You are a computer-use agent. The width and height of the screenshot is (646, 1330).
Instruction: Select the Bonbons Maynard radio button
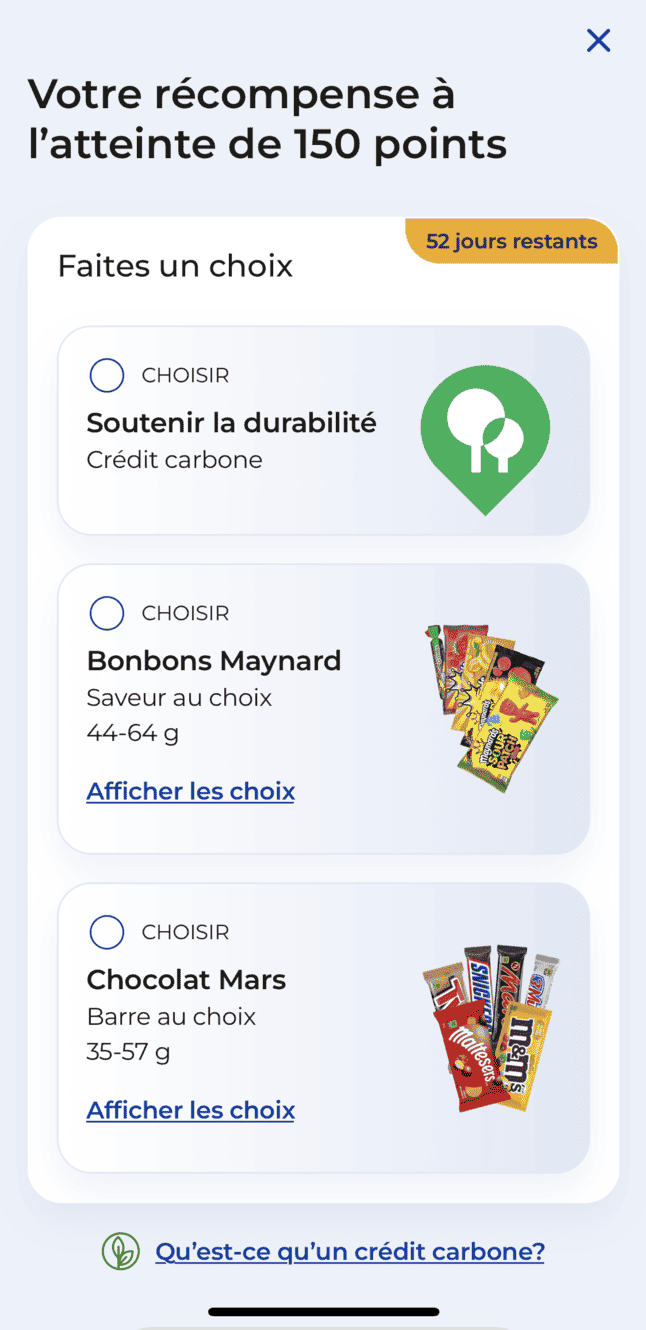(x=107, y=613)
